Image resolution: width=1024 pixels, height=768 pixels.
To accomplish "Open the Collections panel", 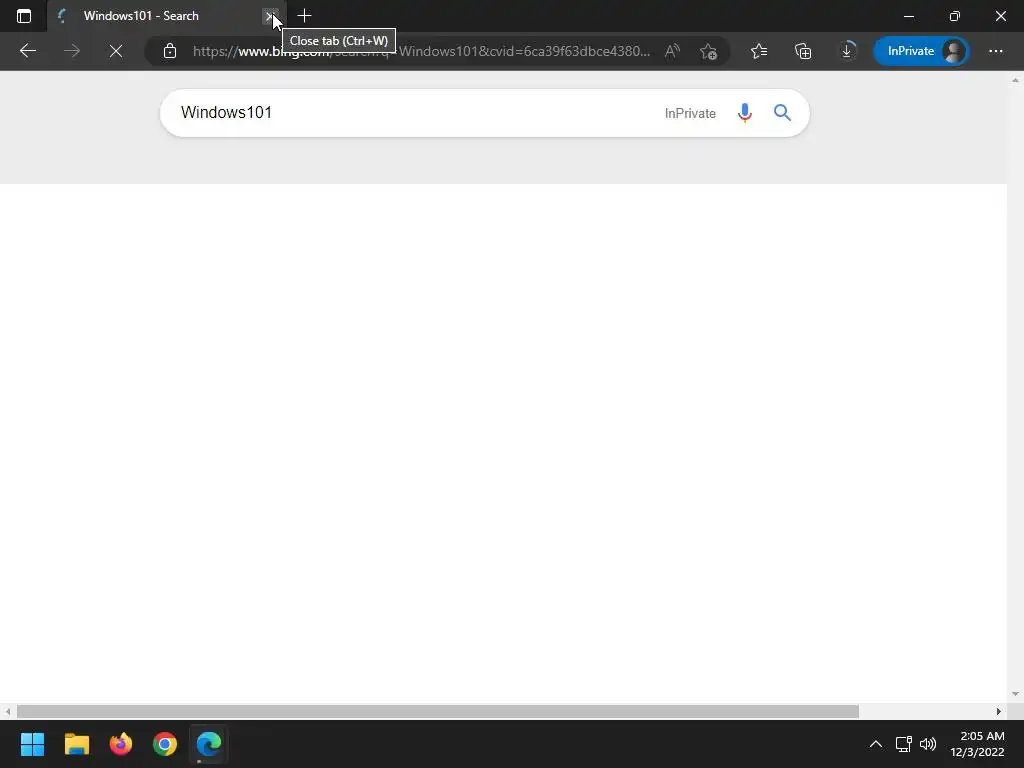I will click(803, 51).
